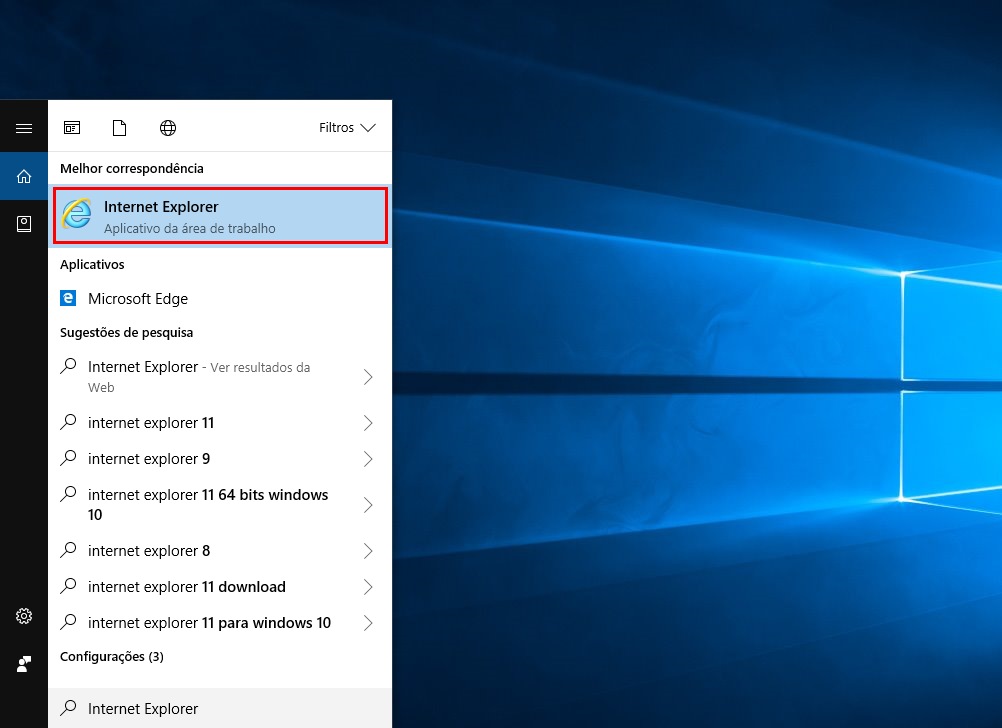This screenshot has height=728, width=1002.
Task: Select 'internet explorer 11 64 bits windows 10'
Action: pos(220,505)
